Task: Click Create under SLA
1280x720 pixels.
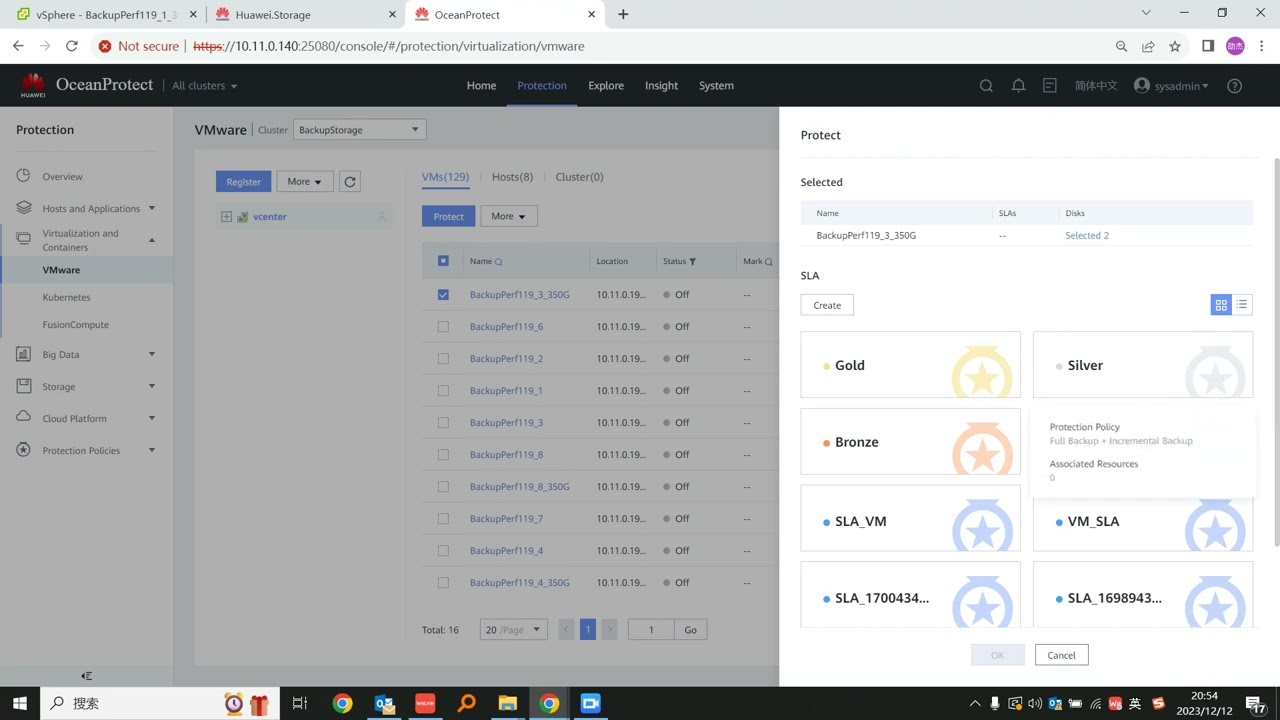Action: coord(827,305)
